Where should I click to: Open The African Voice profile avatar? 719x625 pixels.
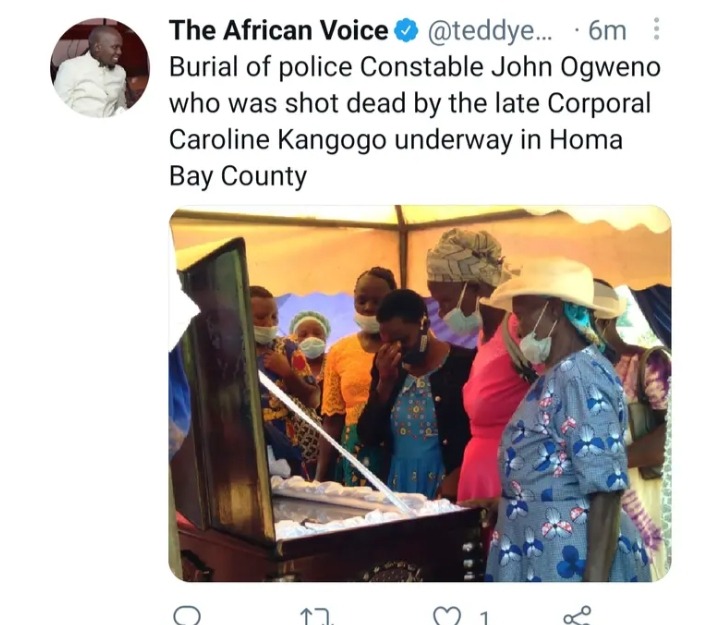coord(100,67)
